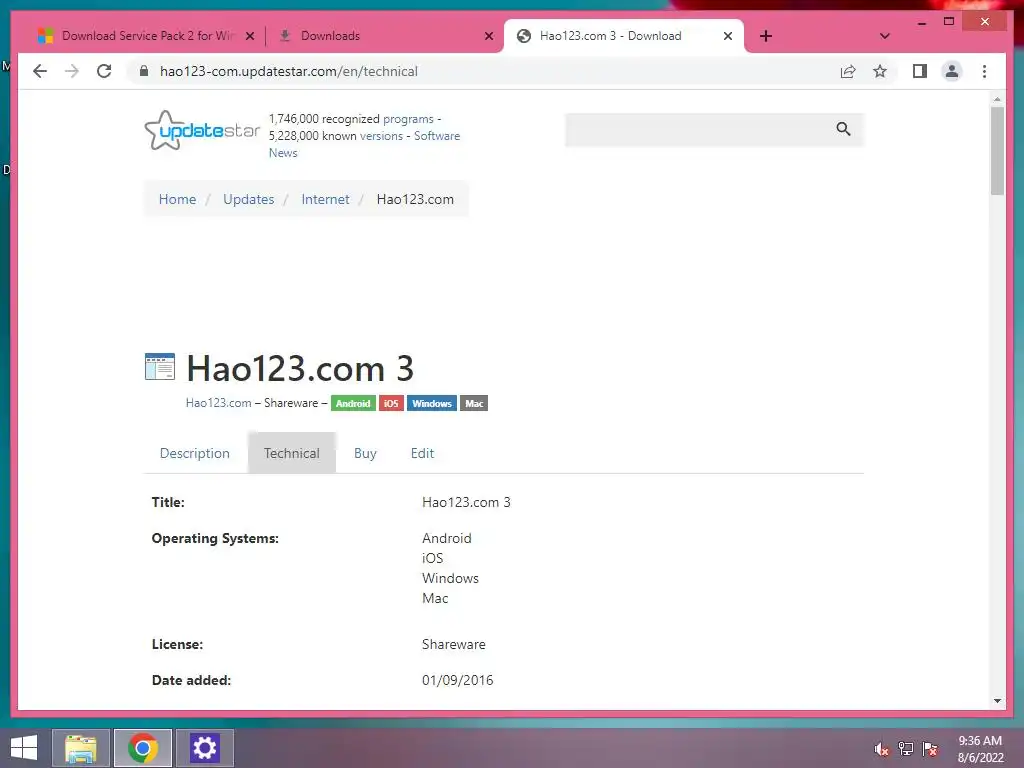This screenshot has height=768, width=1024.
Task: Click the page scrollbar thumb
Action: [997, 151]
